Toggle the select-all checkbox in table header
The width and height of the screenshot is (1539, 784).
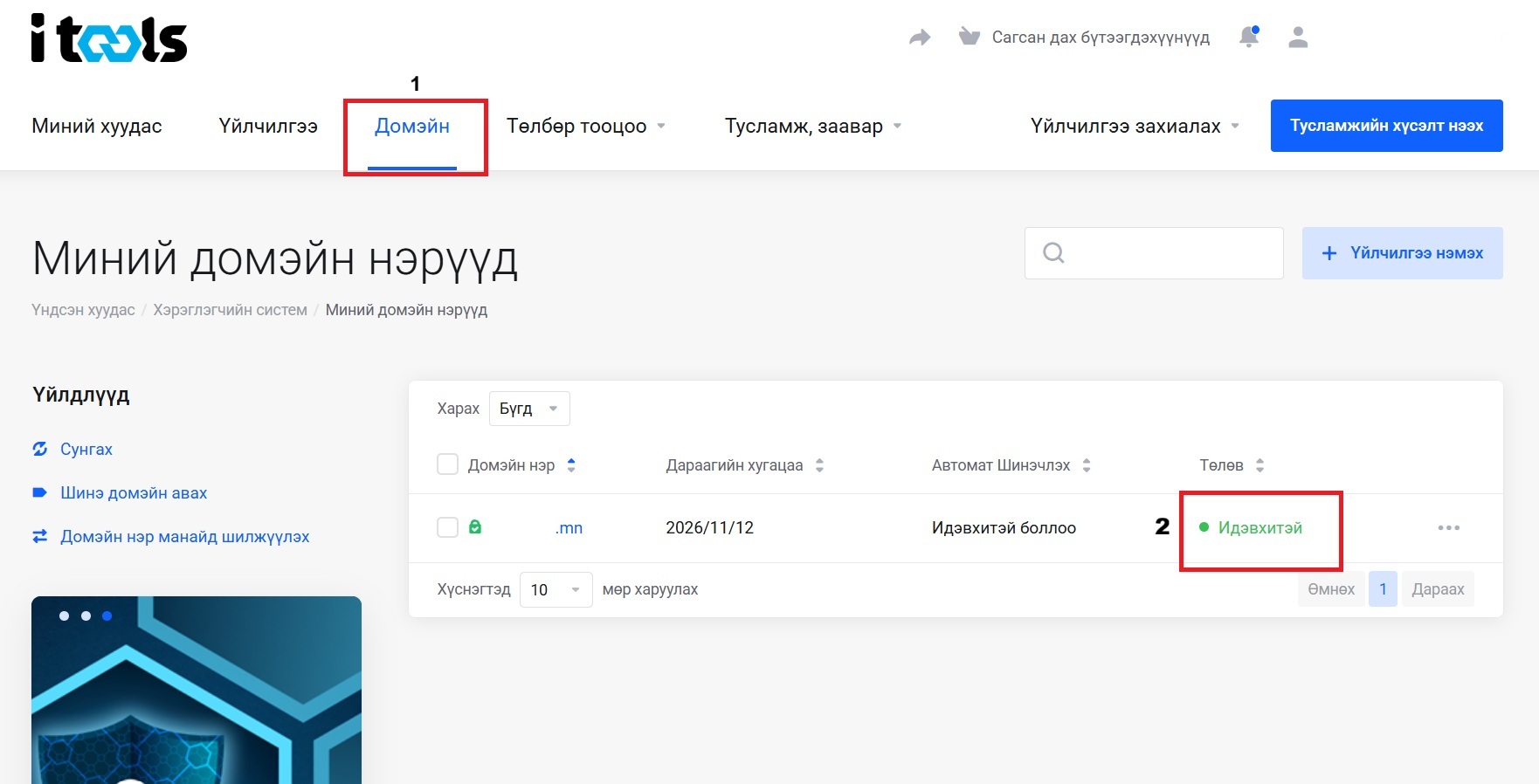[x=447, y=464]
